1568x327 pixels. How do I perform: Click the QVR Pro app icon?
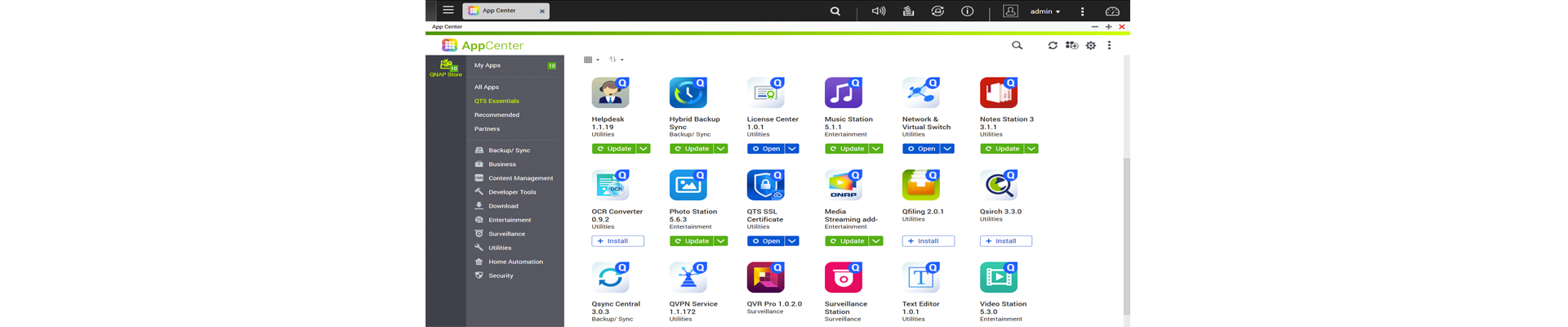(765, 278)
